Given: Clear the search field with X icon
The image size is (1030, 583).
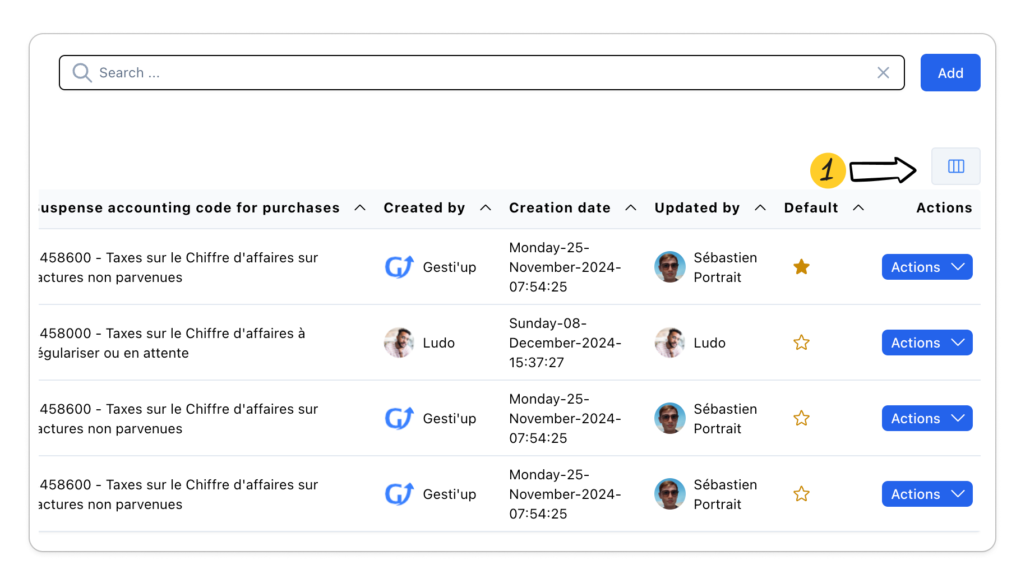Looking at the screenshot, I should pyautogui.click(x=883, y=73).
